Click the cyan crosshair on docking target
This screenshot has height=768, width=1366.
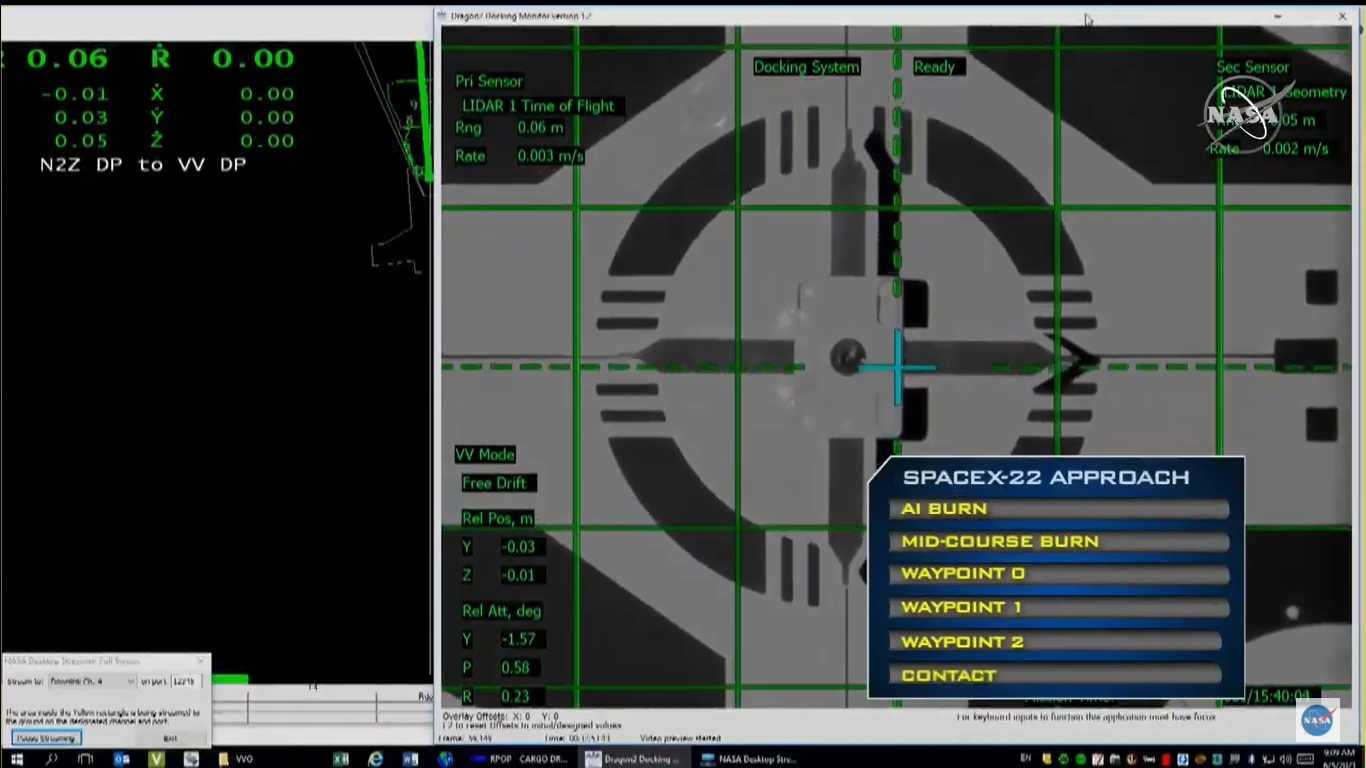897,368
